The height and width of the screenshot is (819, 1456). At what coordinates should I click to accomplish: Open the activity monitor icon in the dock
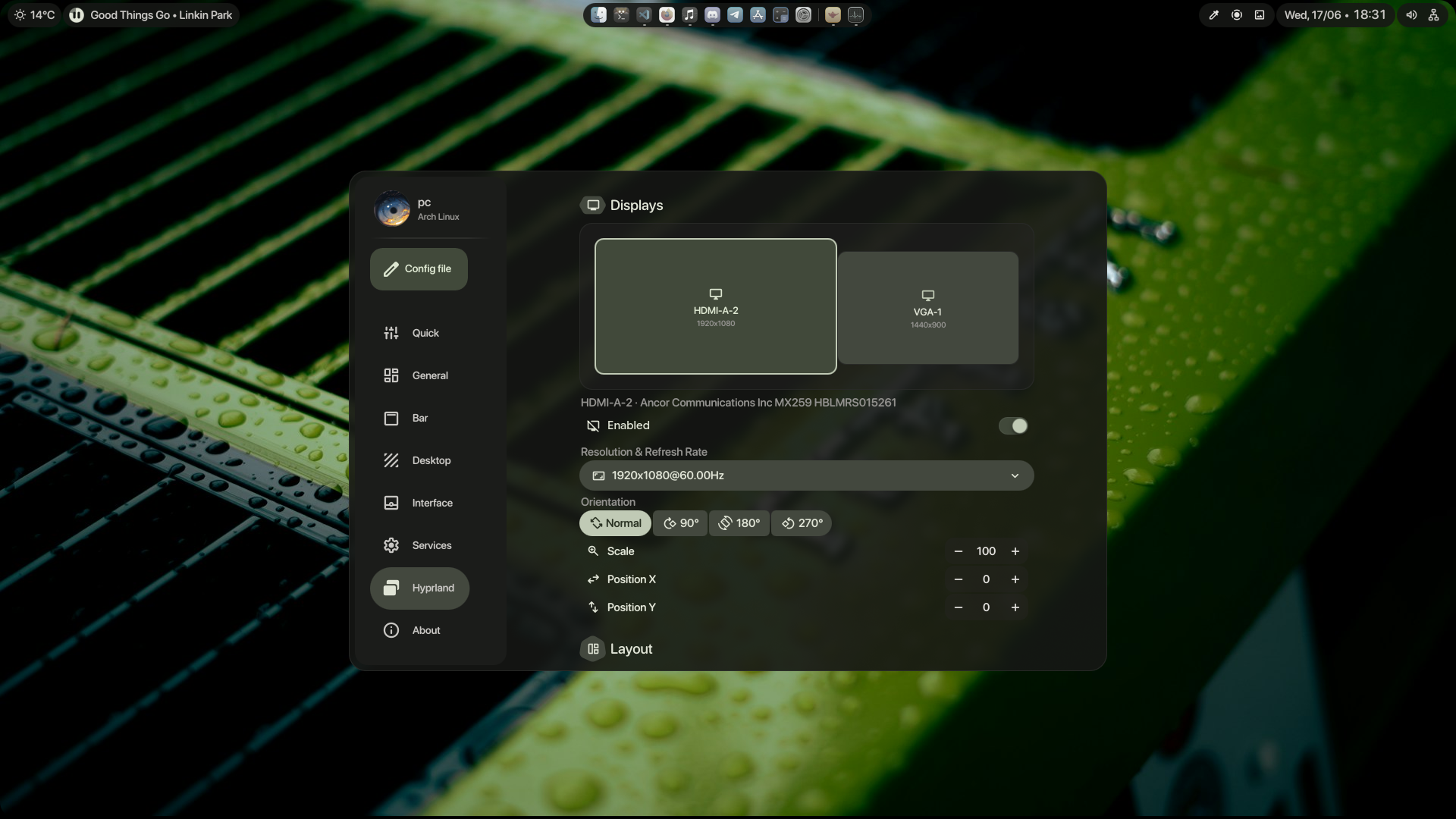(x=855, y=14)
